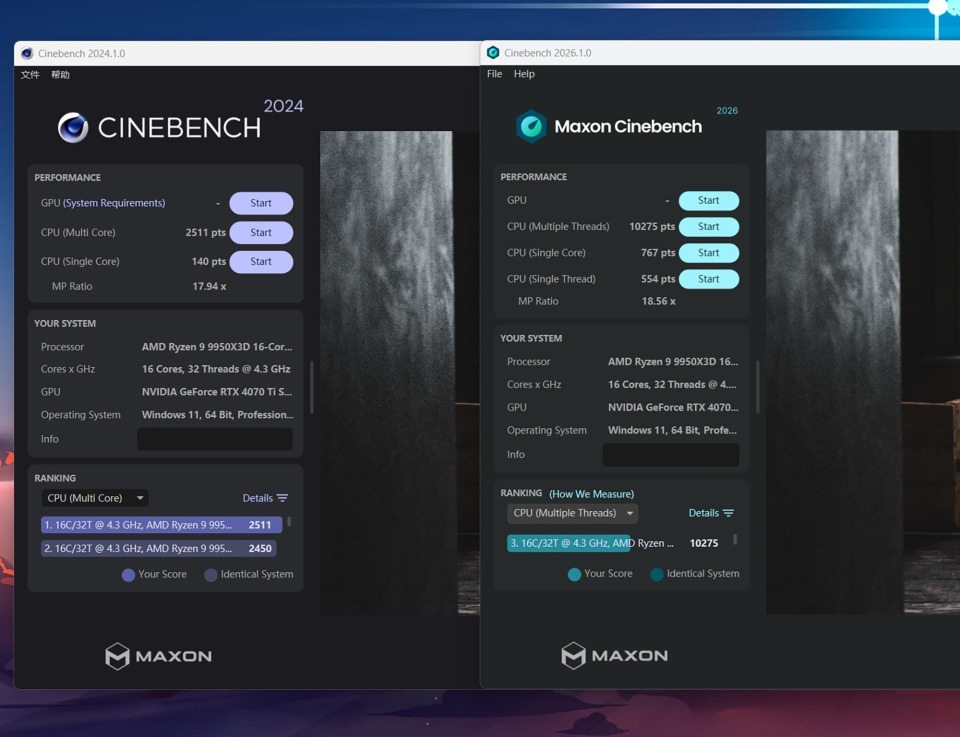Click the 18.56 x MP Ratio value
Screen dimensions: 960x737
659,301
